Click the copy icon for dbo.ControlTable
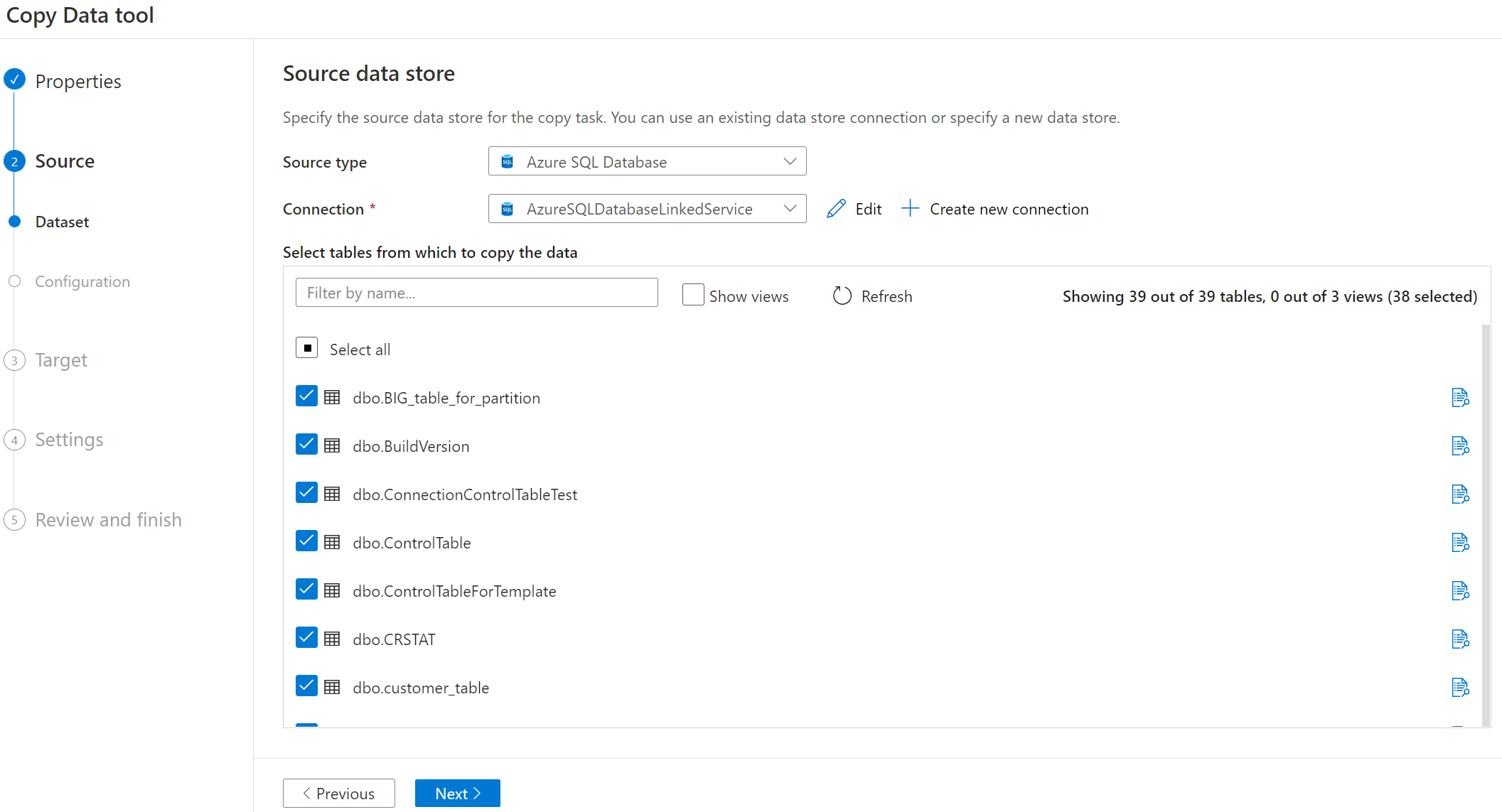 (1460, 542)
